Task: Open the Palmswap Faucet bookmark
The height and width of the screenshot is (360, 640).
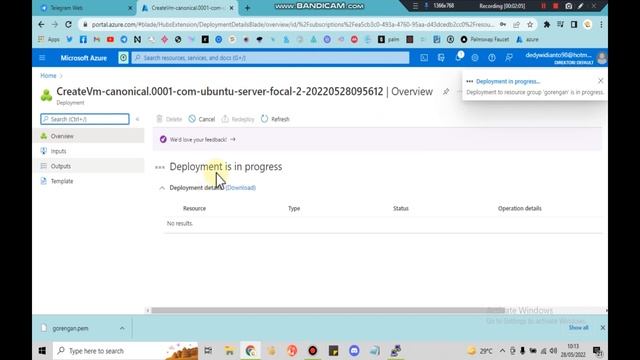Action: (x=484, y=40)
